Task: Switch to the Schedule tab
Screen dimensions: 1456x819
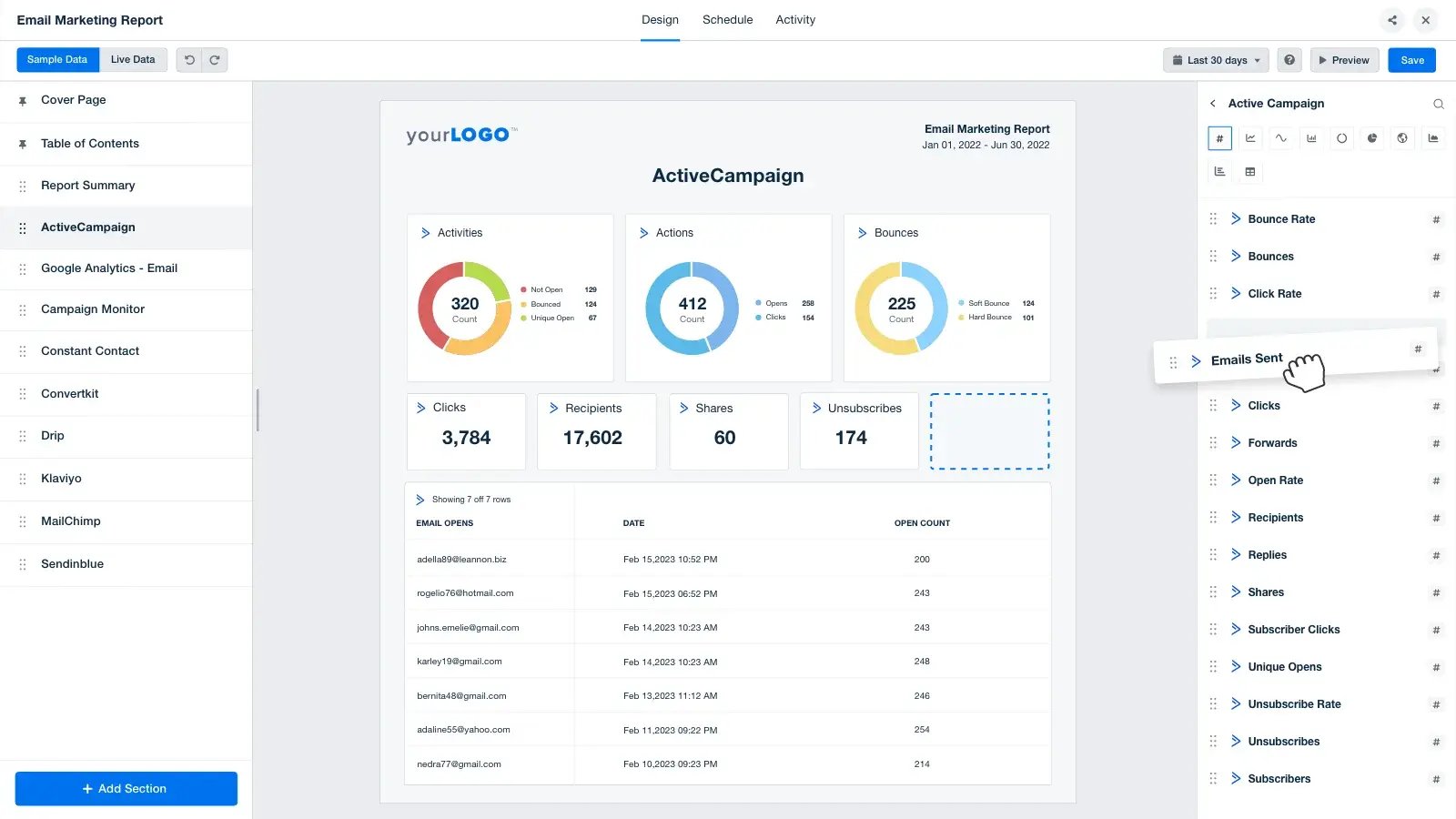Action: pos(727,19)
